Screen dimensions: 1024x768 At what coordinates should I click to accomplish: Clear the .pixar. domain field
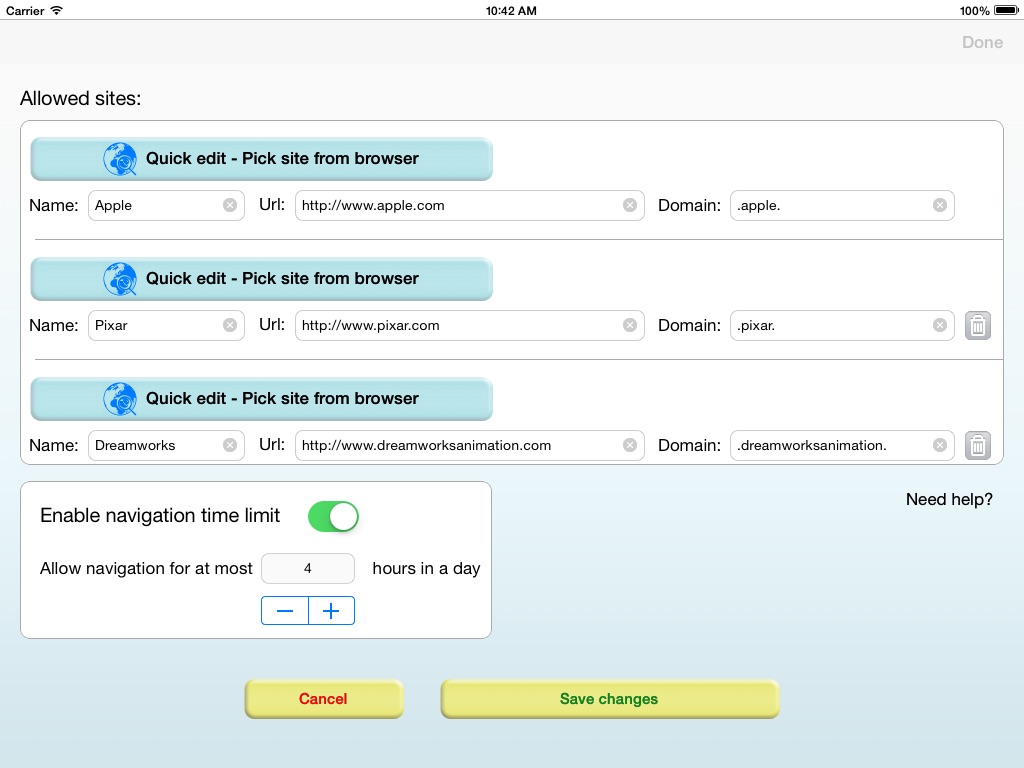(x=940, y=325)
